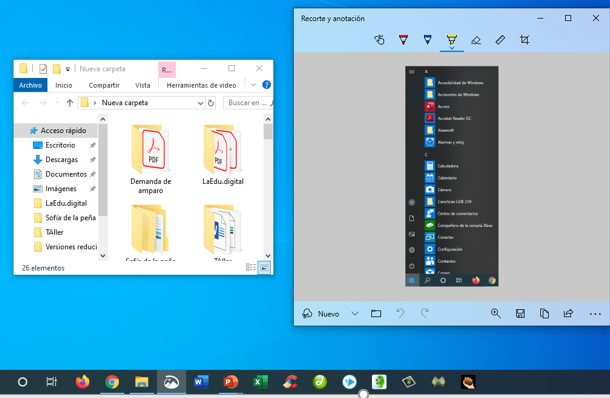This screenshot has width=610, height=398.
Task: Click the forward arrow in File Explorer
Action: [x=43, y=103]
